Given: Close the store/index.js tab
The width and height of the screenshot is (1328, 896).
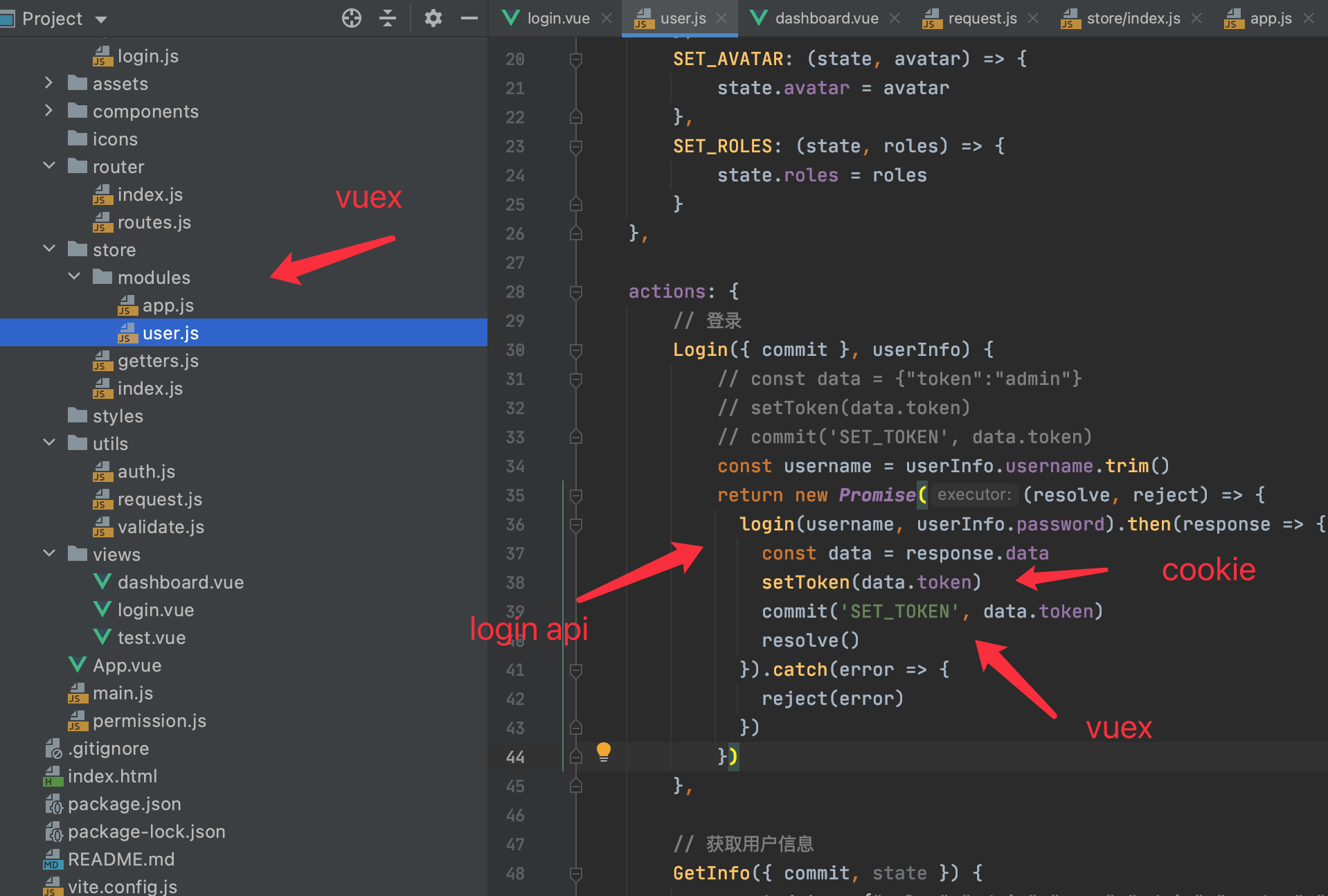Looking at the screenshot, I should point(1196,18).
